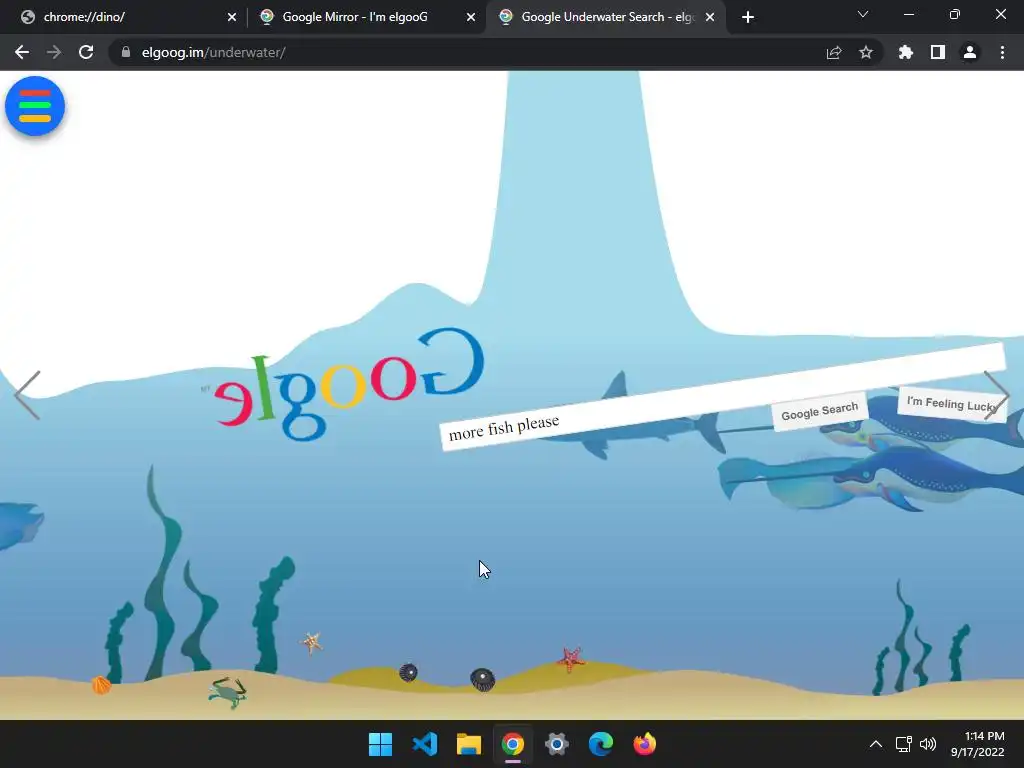
Task: Go back to the previous page
Action: click(22, 52)
